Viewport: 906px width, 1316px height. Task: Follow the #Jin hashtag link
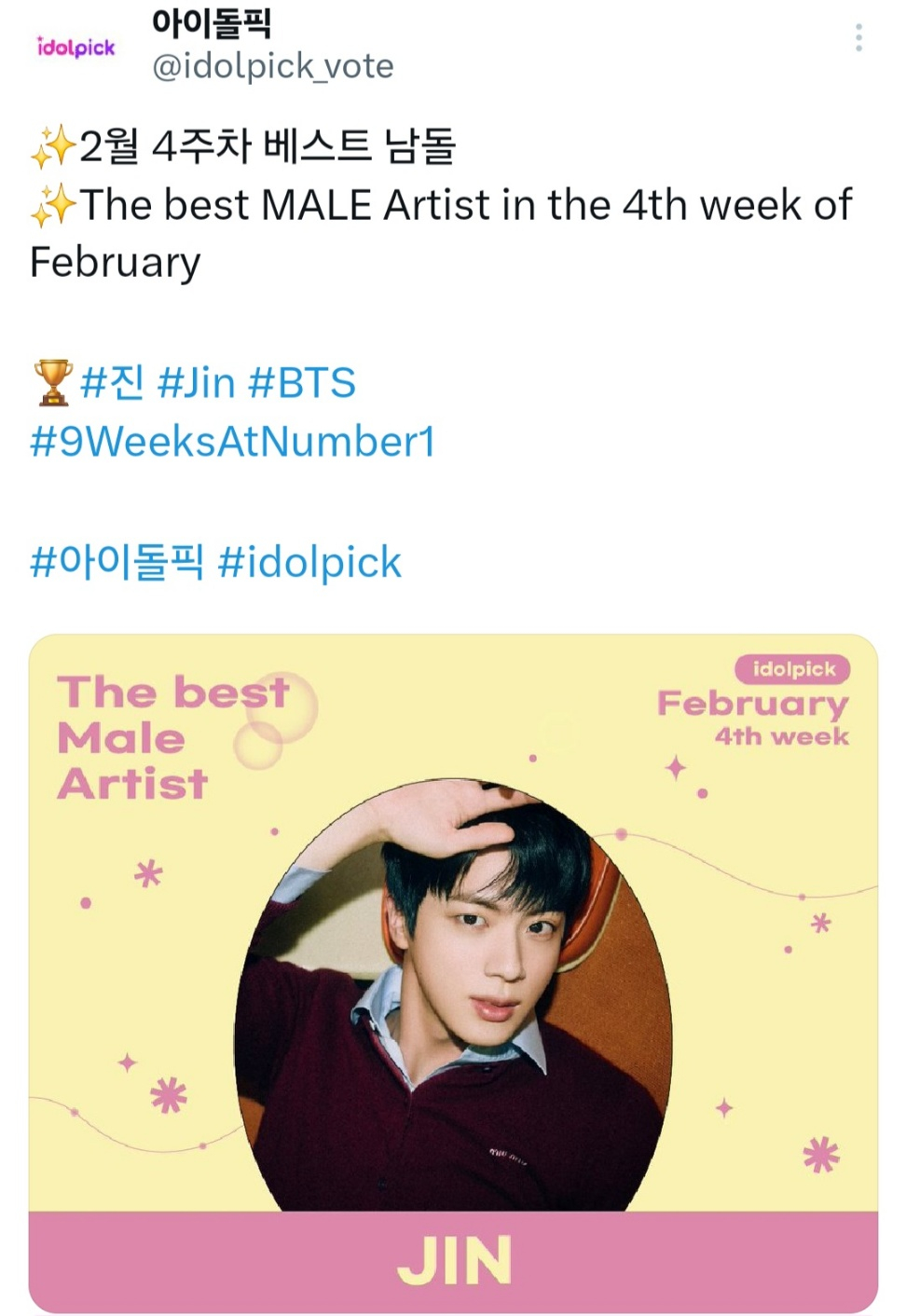(196, 383)
